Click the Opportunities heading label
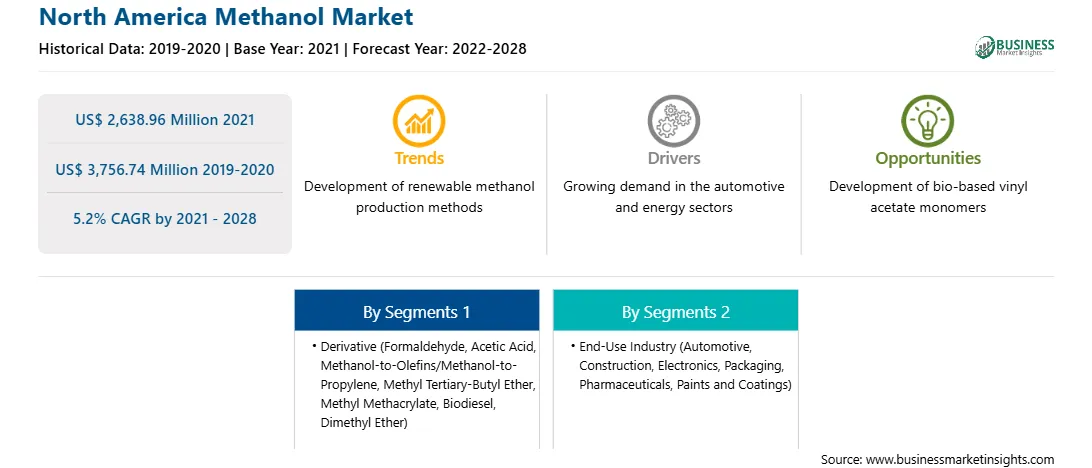The image size is (1092, 468). (928, 159)
